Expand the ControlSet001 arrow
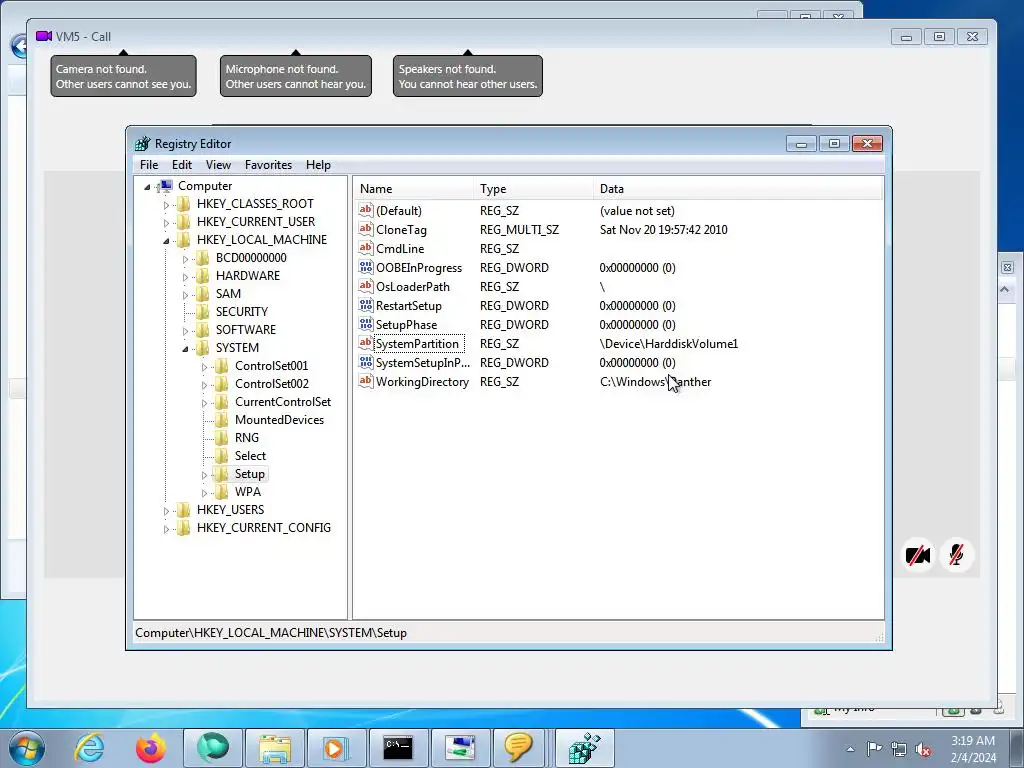 tap(204, 367)
